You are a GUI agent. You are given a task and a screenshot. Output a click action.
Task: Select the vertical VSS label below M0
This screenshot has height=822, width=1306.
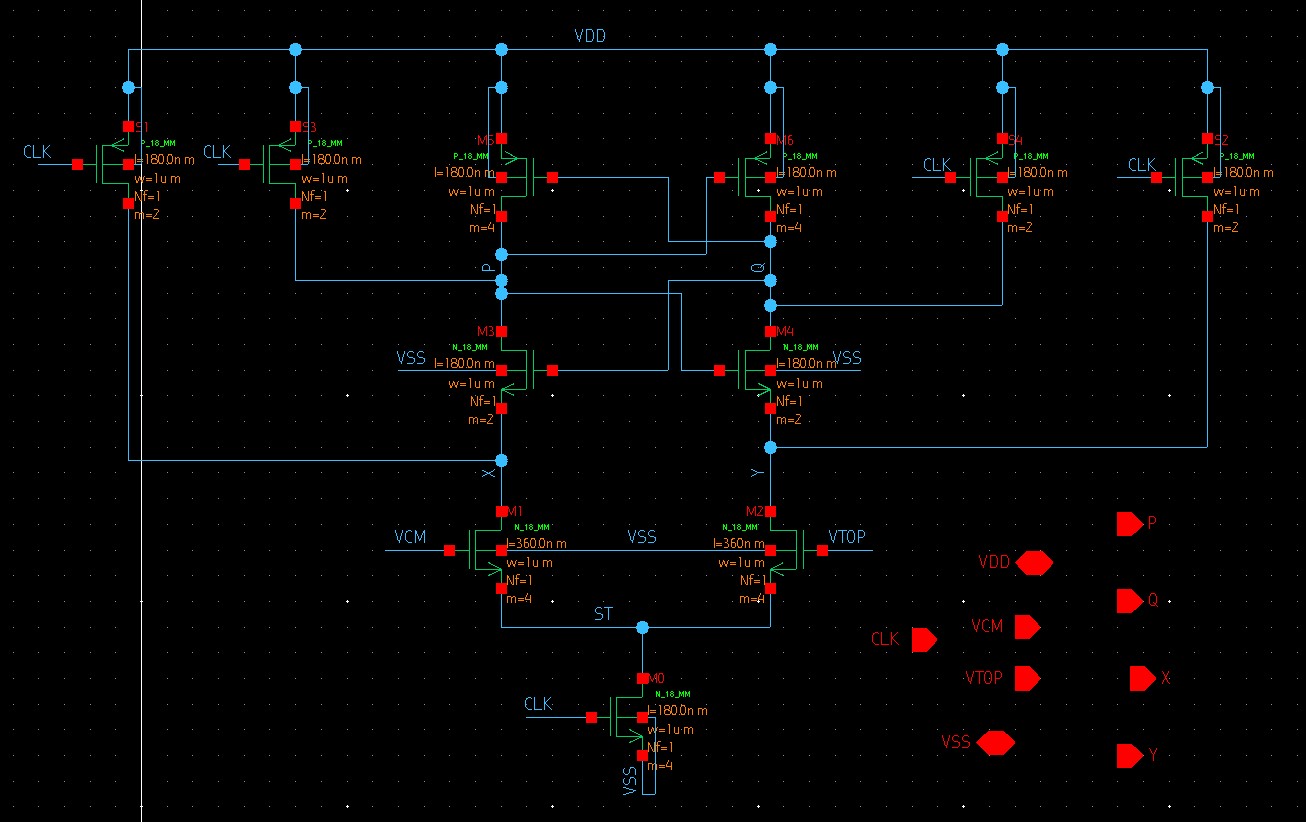pyautogui.click(x=630, y=782)
